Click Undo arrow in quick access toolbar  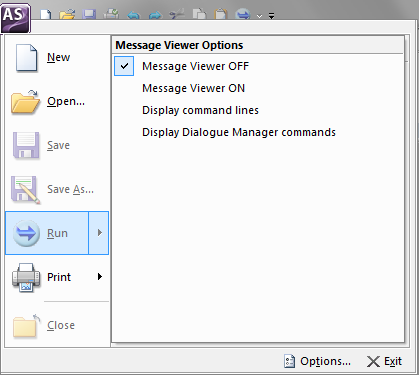pyautogui.click(x=133, y=15)
